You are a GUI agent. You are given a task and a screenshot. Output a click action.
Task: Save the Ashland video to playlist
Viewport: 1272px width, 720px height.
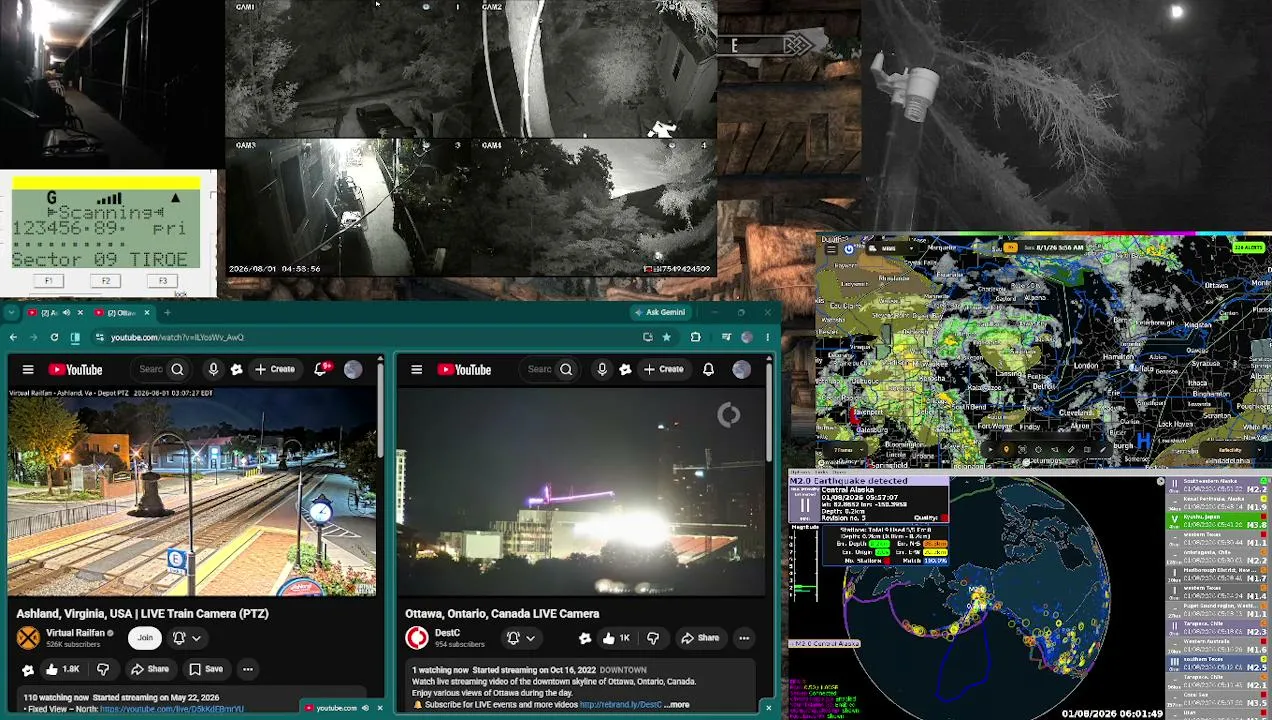[x=206, y=669]
